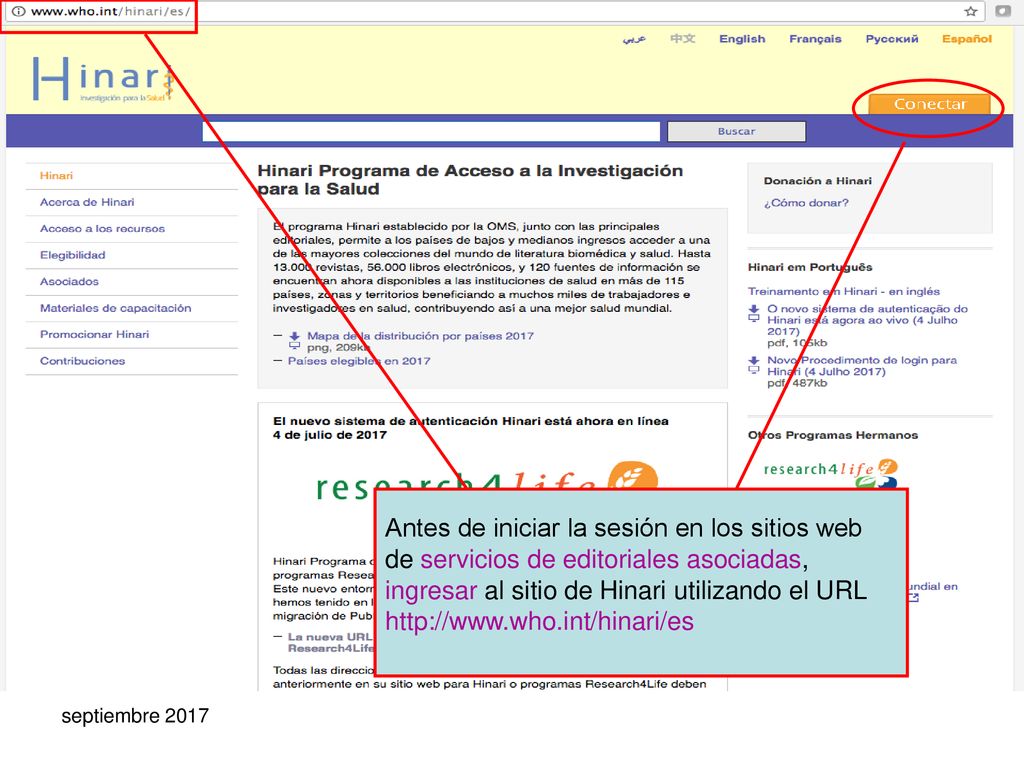Click download icon beside O novo sistema de autenticação
The image size is (1024, 768).
coord(754,313)
